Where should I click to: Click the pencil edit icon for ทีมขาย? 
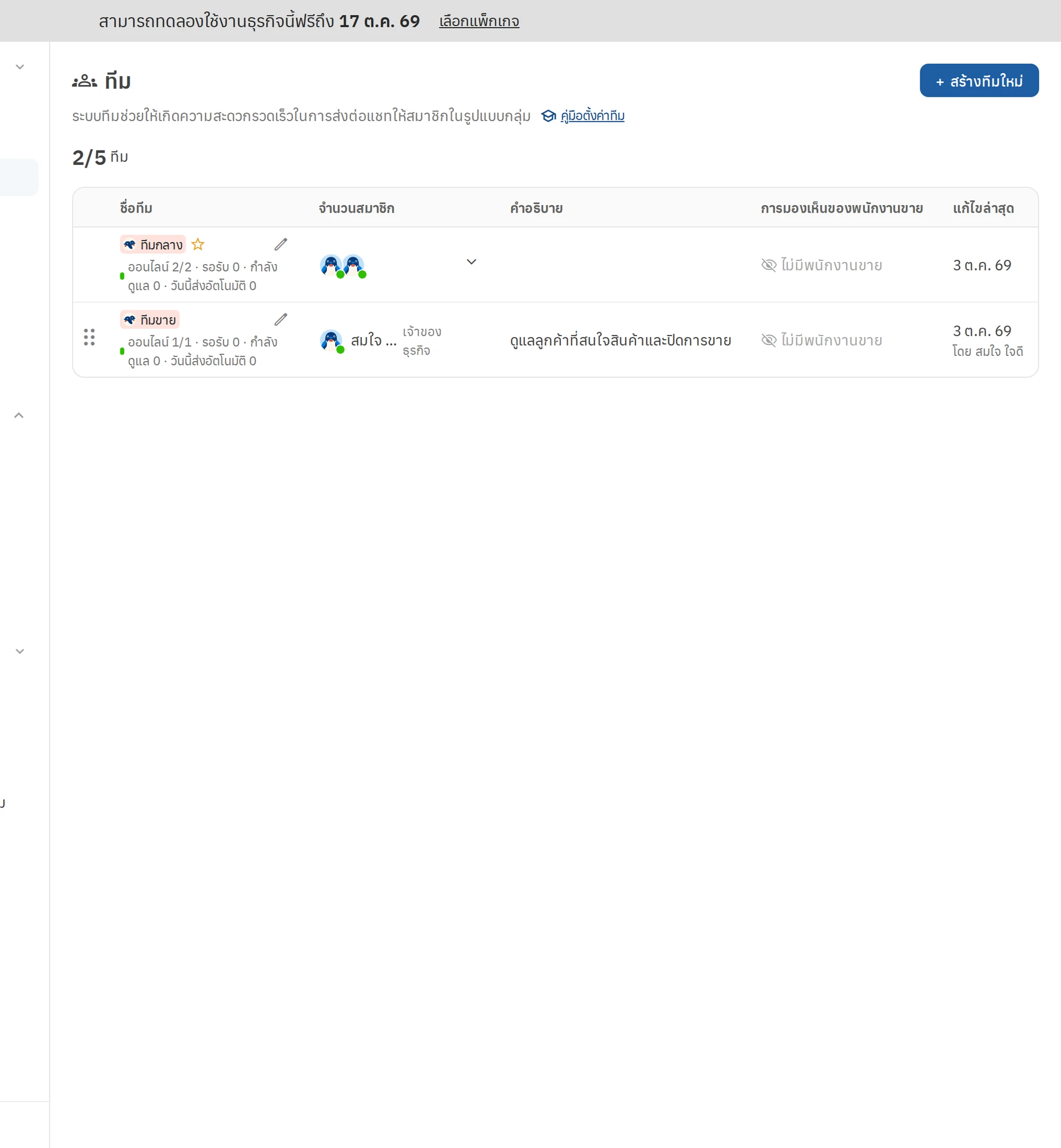(x=281, y=320)
